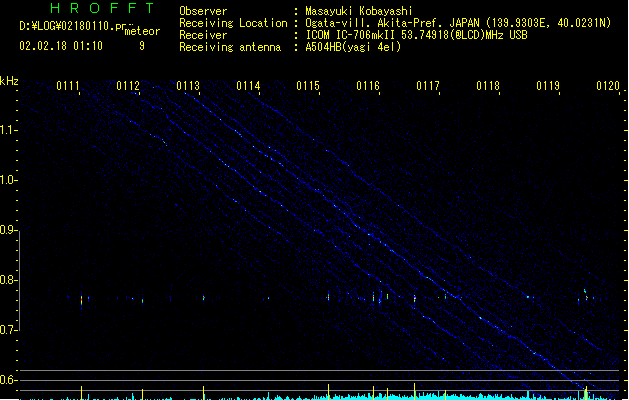Click the Receiver label
Viewport: 629px width, 400px height.
203,35
